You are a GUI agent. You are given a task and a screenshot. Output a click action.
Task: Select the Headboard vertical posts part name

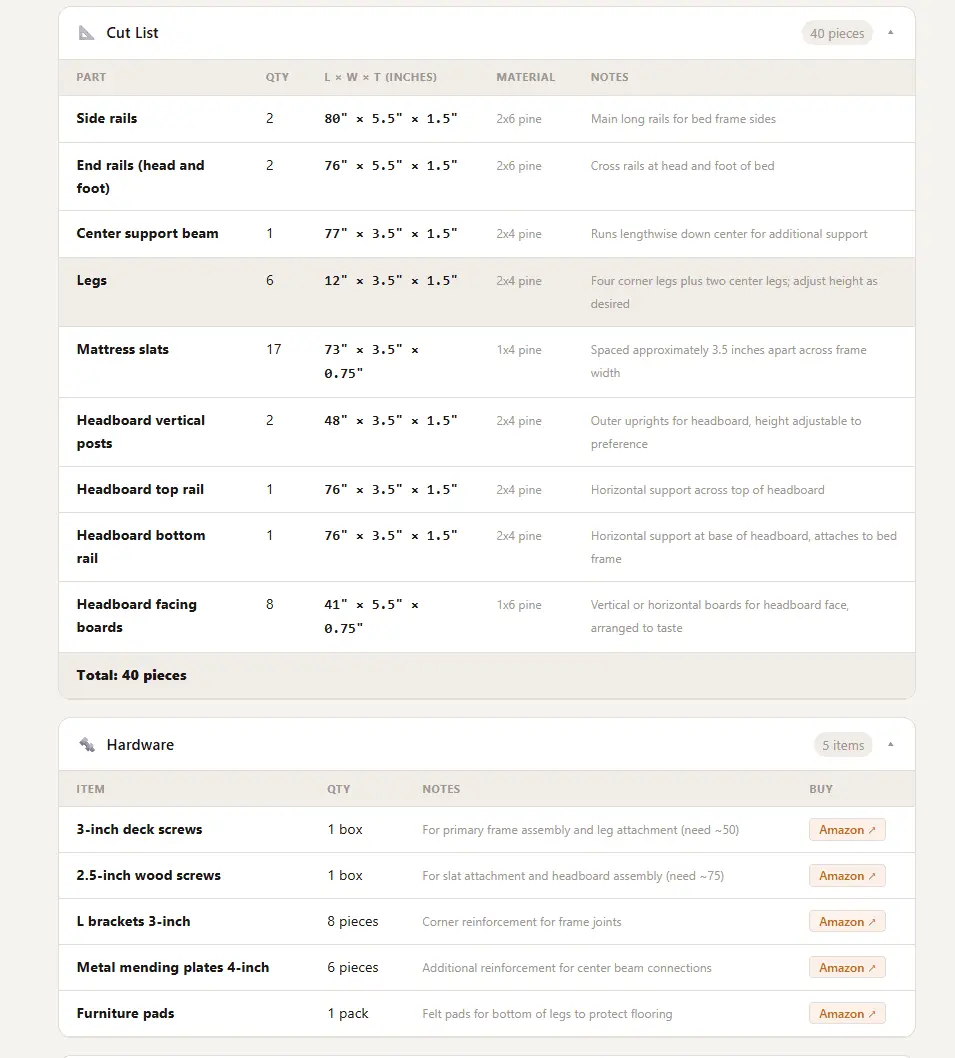click(140, 431)
